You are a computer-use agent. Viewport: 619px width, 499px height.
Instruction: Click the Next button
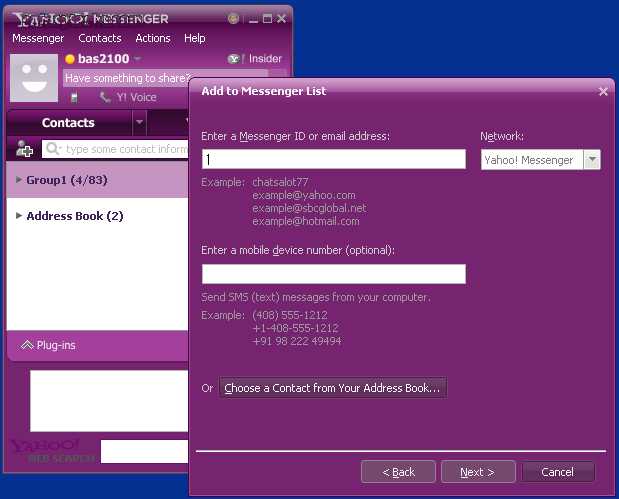tap(478, 472)
